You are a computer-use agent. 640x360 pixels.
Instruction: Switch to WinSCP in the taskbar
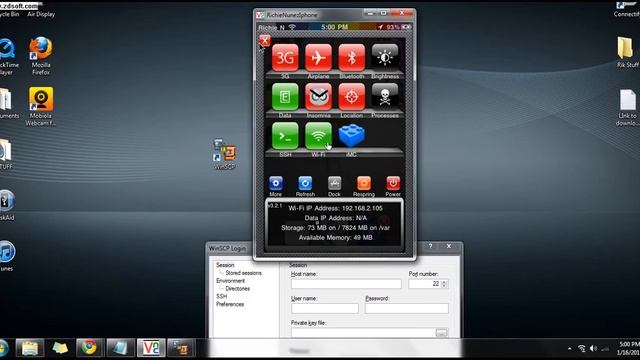click(181, 348)
